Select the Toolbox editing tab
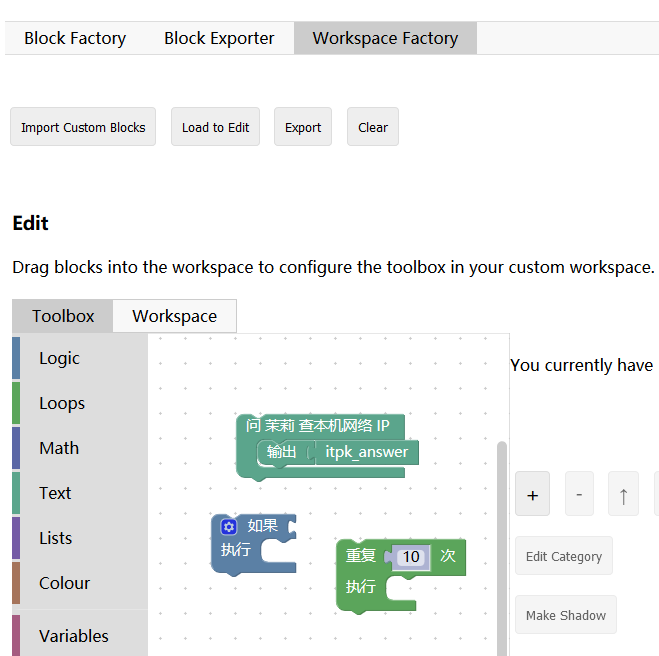 (x=63, y=316)
